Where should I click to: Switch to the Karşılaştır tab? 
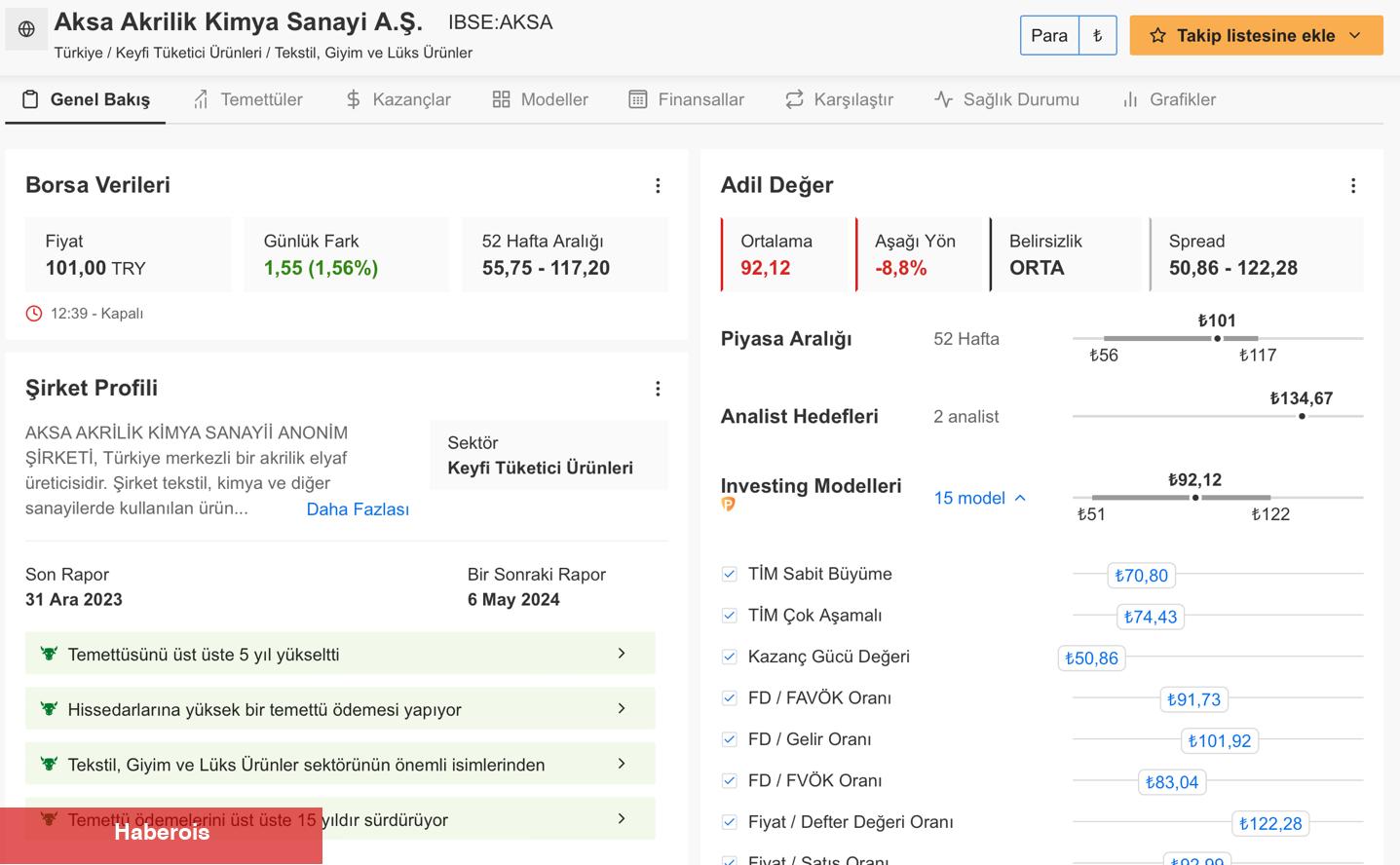tap(840, 99)
